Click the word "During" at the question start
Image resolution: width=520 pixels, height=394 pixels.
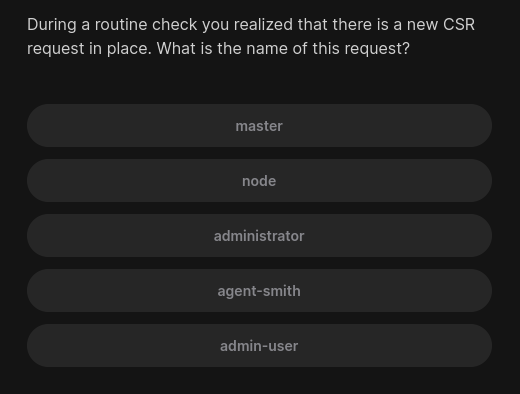(x=52, y=25)
